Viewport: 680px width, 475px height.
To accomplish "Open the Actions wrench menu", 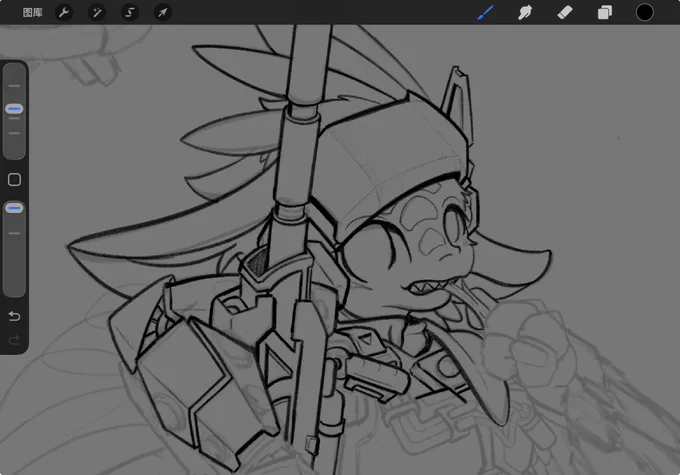I will coord(64,13).
